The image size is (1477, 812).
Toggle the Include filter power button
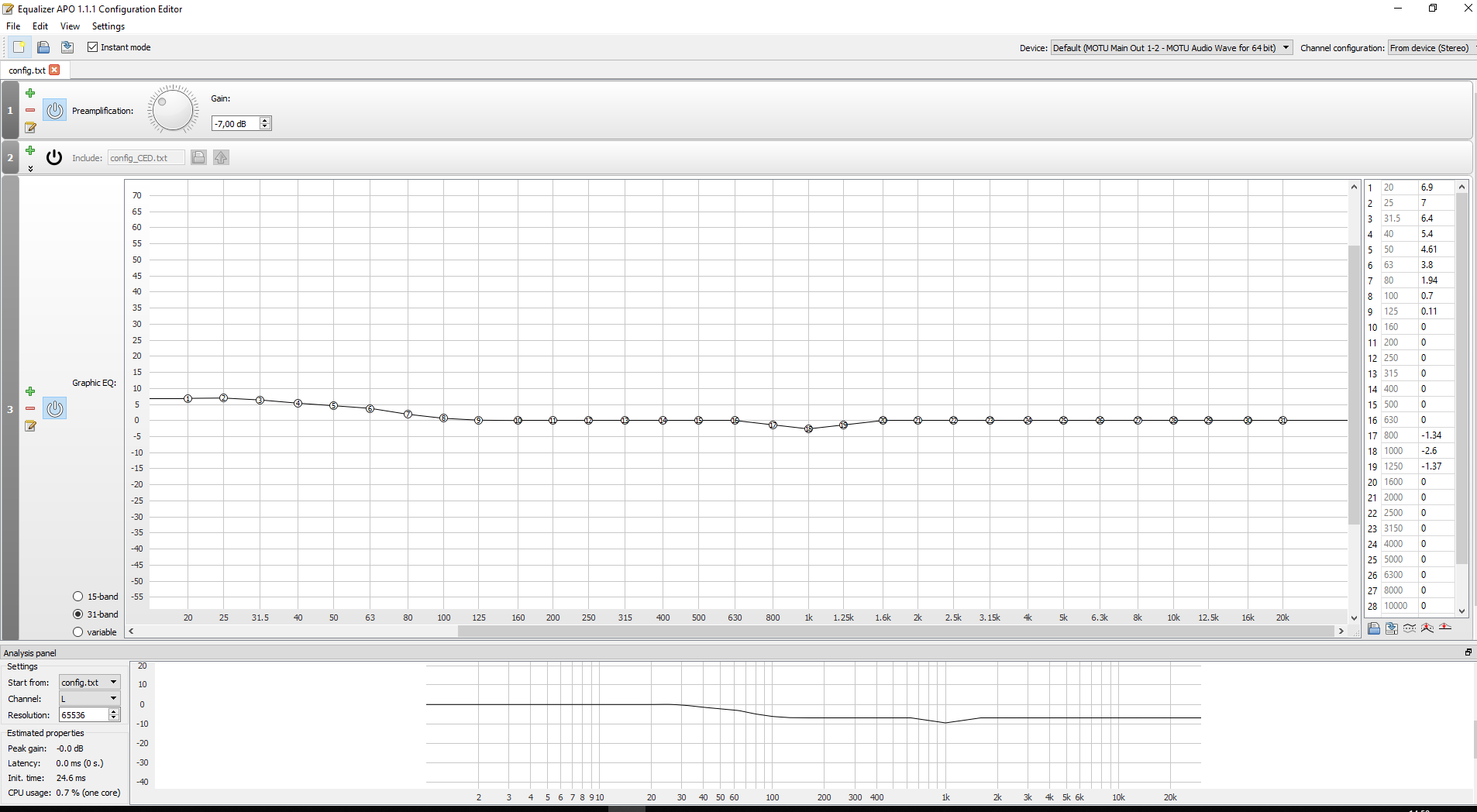pyautogui.click(x=54, y=157)
